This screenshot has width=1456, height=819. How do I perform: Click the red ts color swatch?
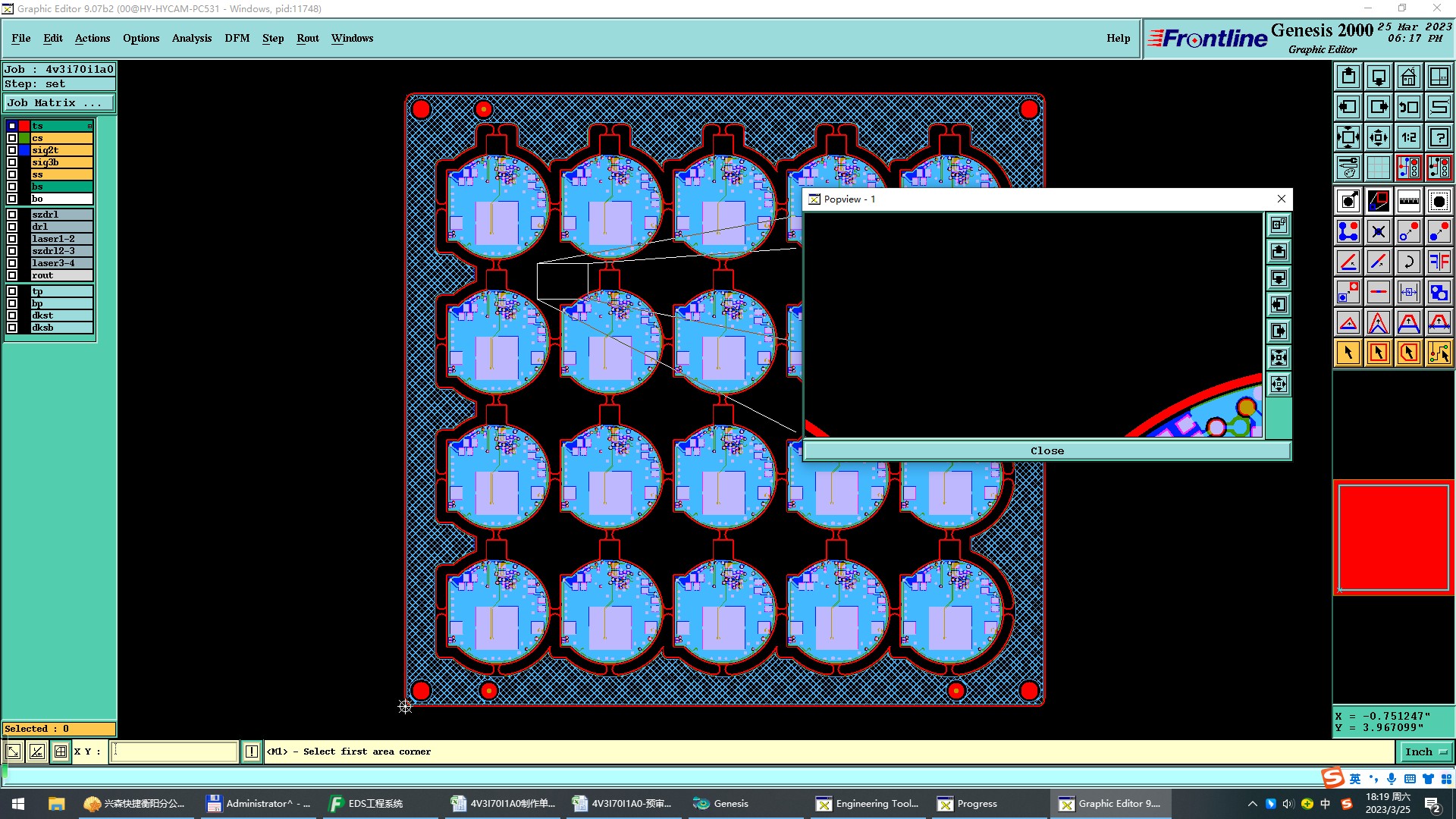[24, 126]
